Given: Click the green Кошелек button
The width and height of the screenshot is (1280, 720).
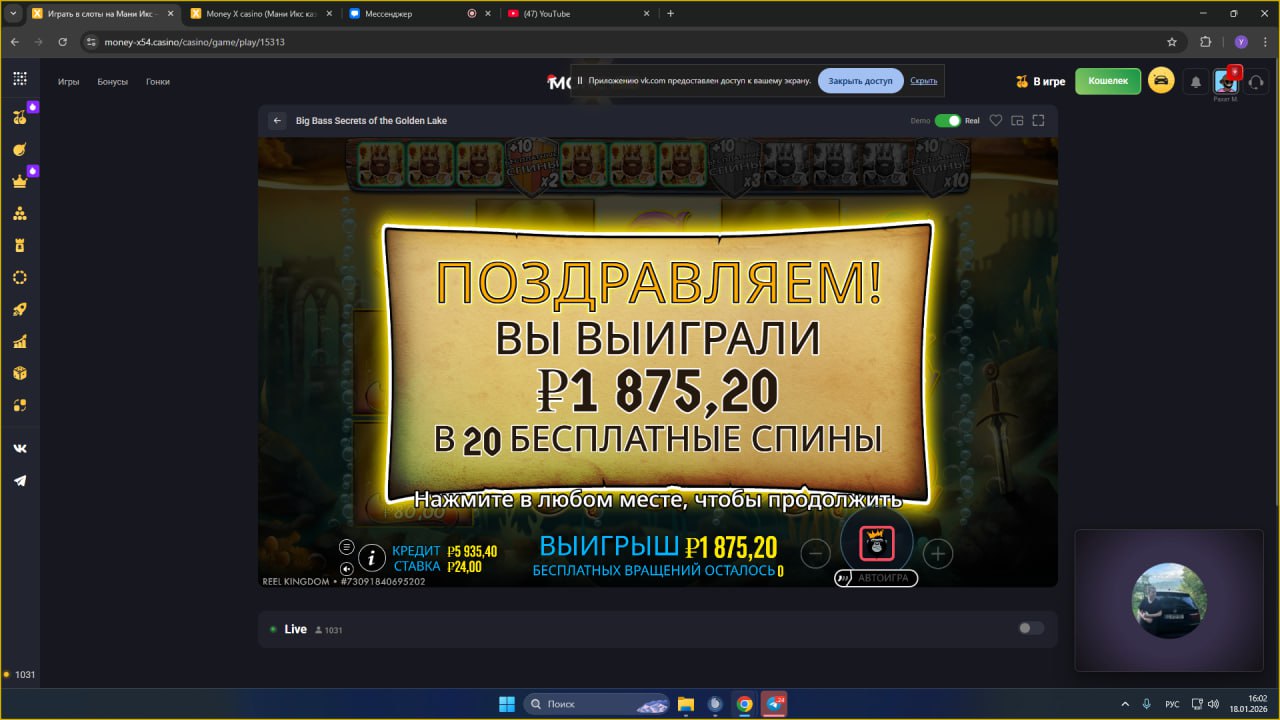Looking at the screenshot, I should coord(1107,81).
